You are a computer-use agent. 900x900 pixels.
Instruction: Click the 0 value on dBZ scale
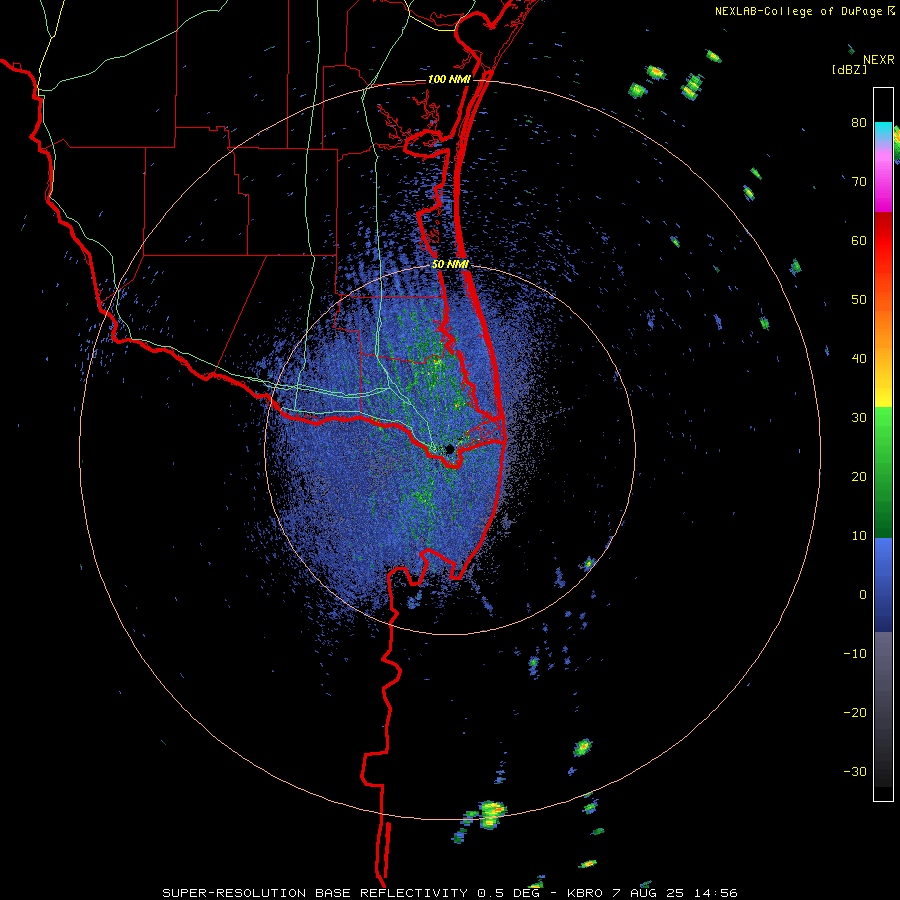(x=863, y=595)
